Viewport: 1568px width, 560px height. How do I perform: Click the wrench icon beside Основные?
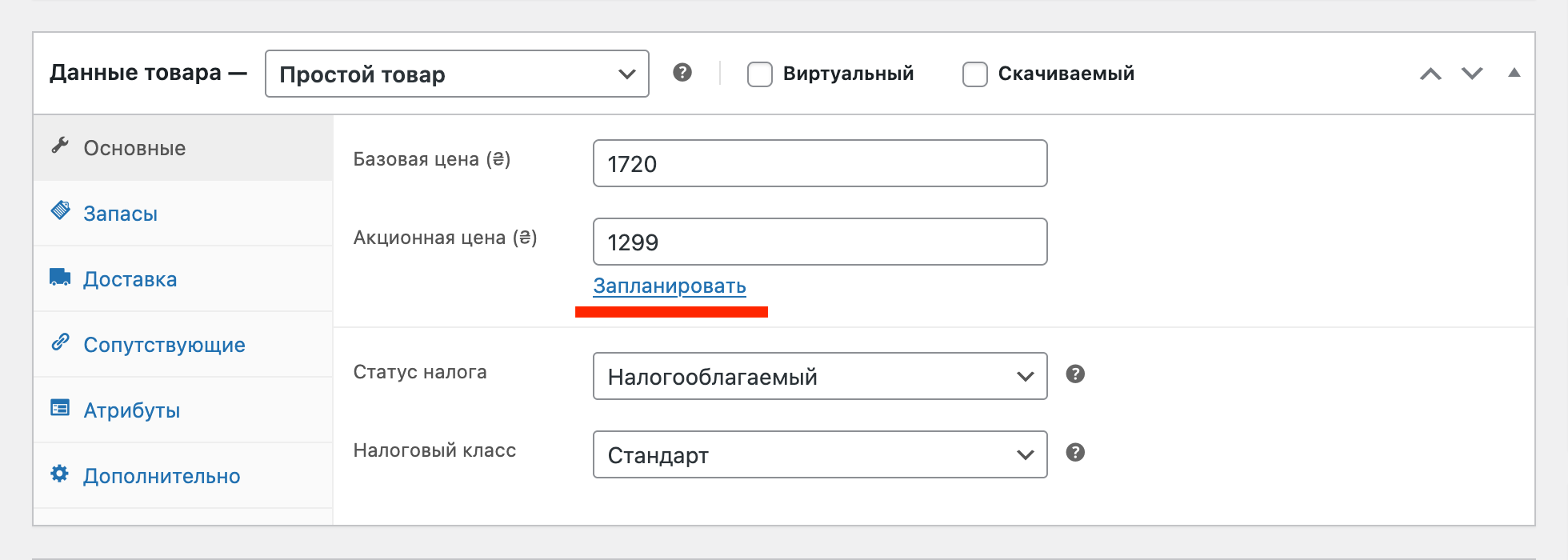pos(60,146)
